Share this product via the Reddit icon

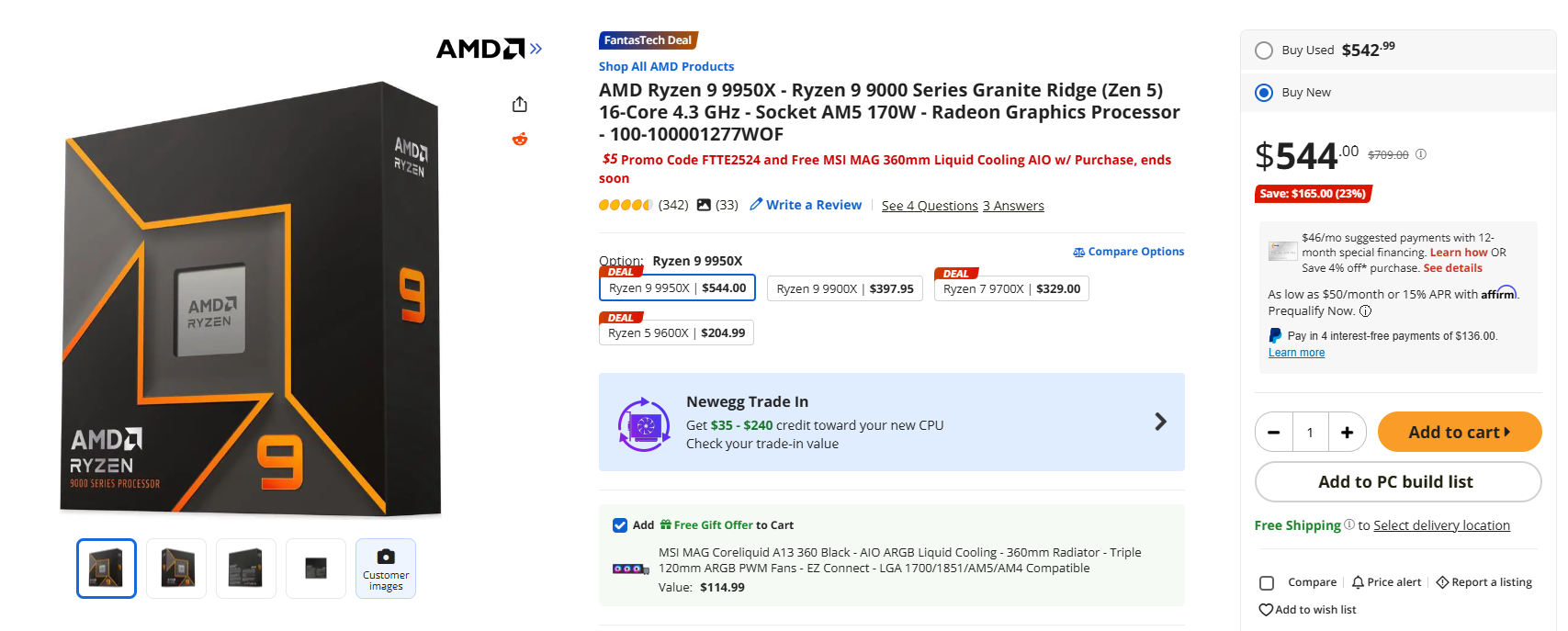coord(520,139)
